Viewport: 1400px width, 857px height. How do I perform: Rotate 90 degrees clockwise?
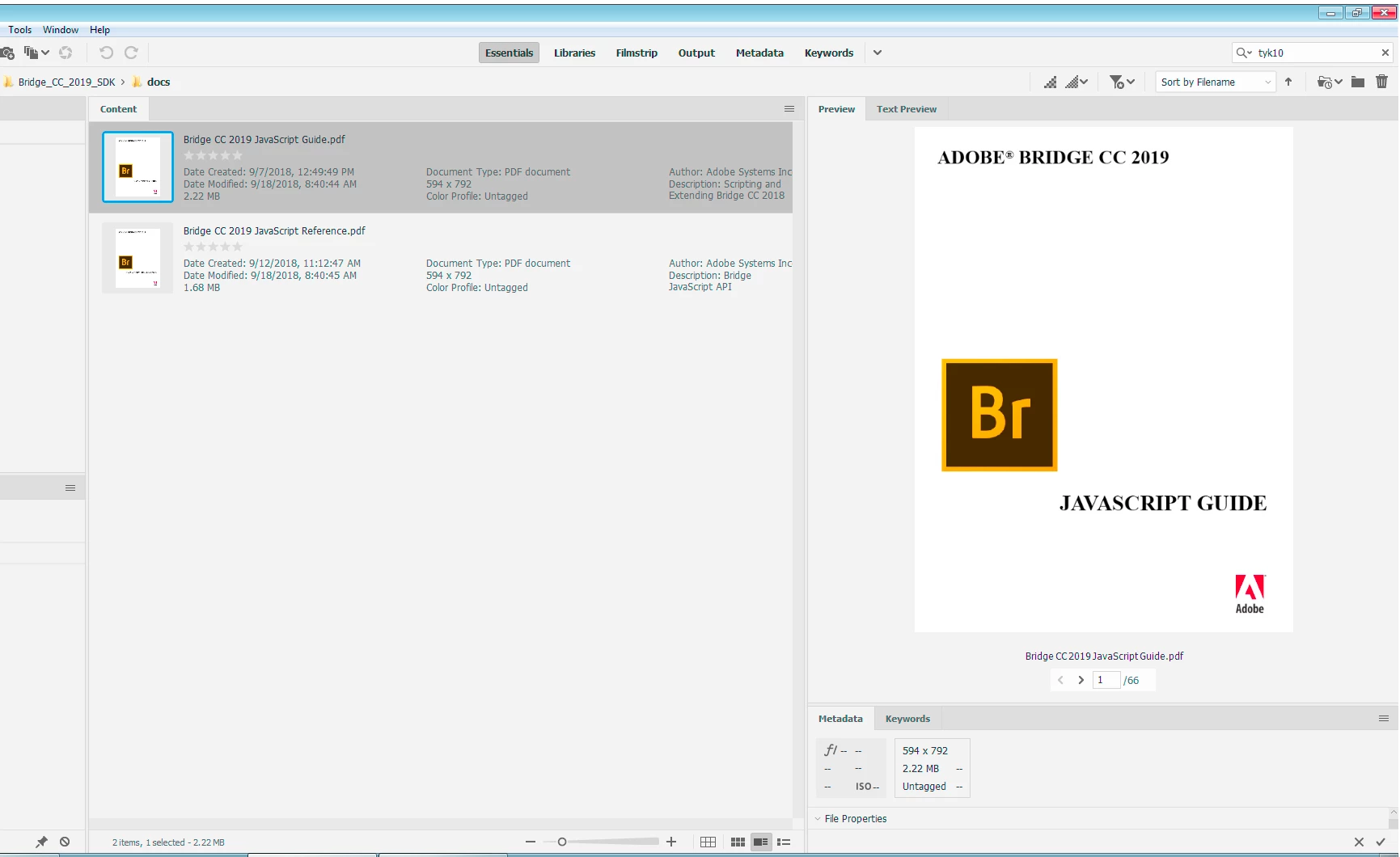[x=131, y=53]
